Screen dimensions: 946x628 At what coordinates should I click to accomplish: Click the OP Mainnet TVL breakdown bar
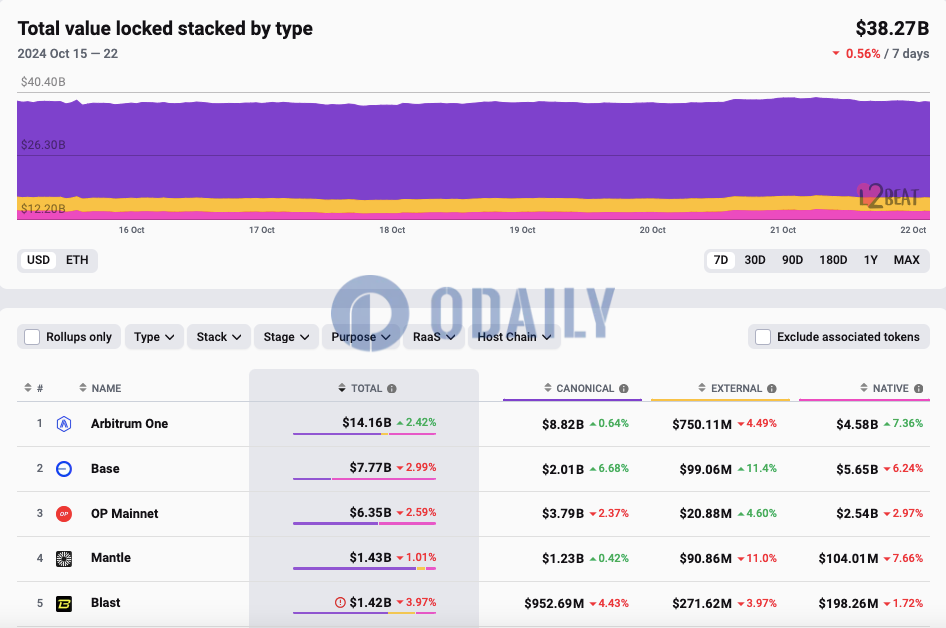click(364, 524)
